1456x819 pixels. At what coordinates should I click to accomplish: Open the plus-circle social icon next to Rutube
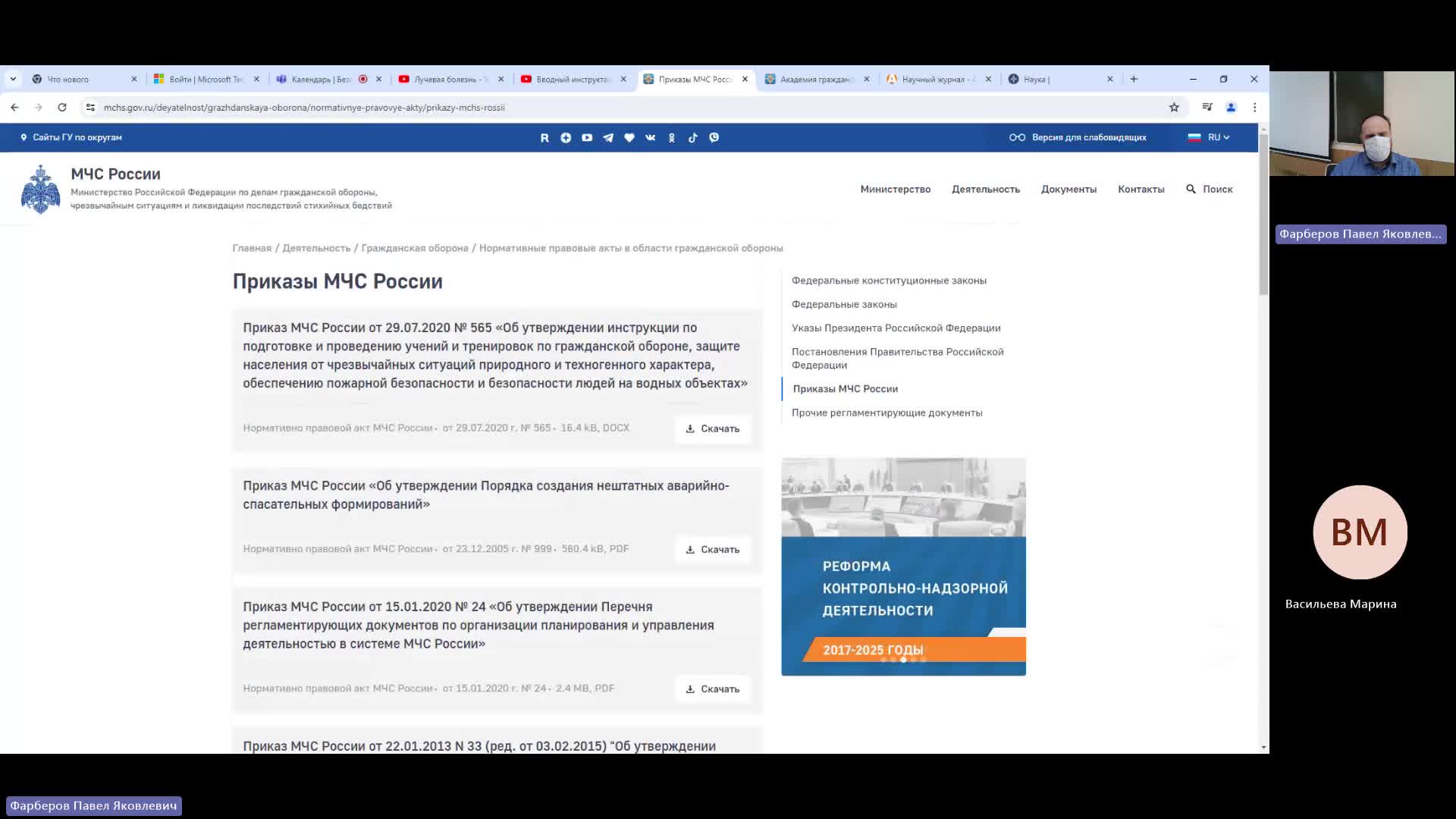coord(566,137)
